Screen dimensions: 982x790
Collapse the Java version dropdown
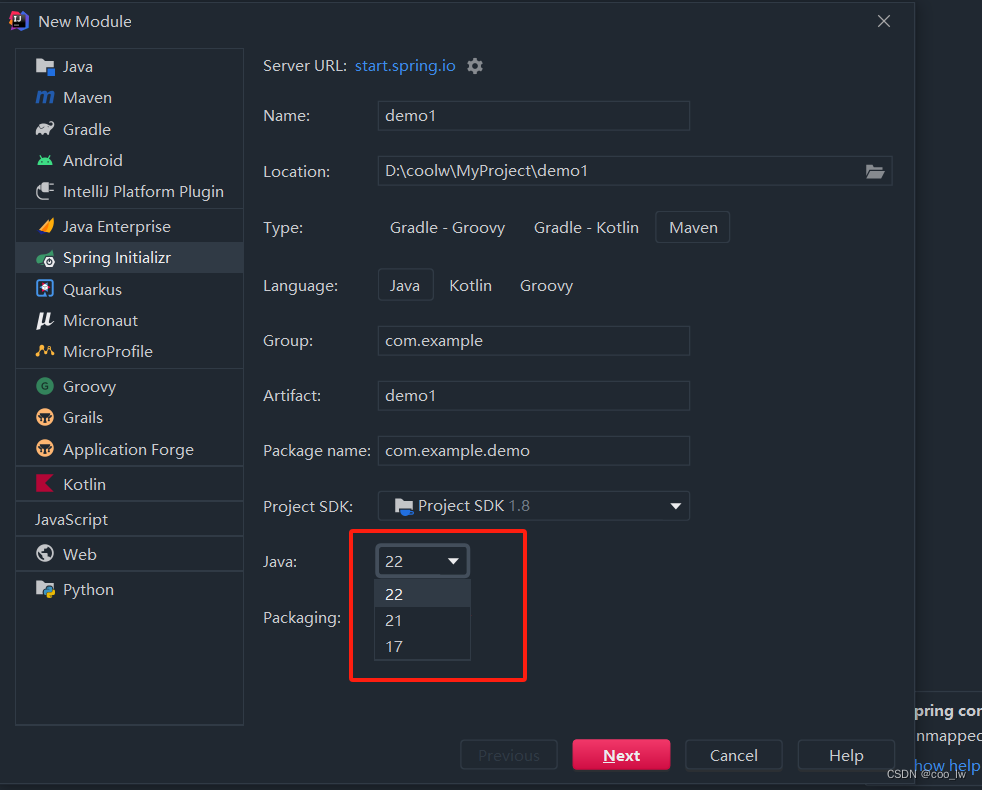pos(453,561)
